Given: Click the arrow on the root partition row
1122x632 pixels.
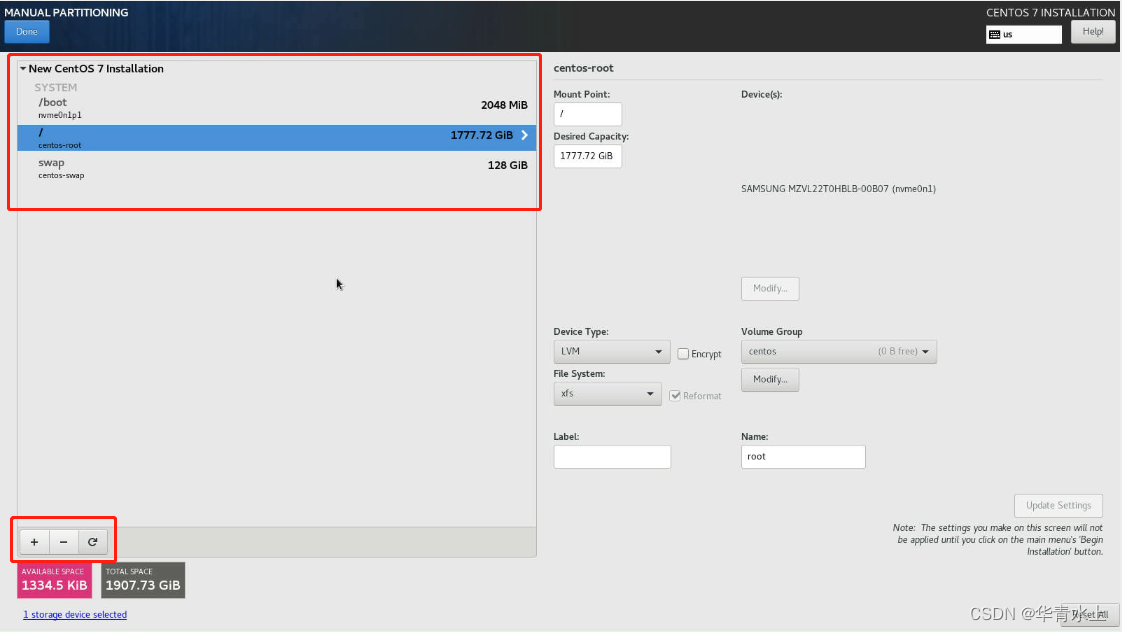Looking at the screenshot, I should [524, 135].
